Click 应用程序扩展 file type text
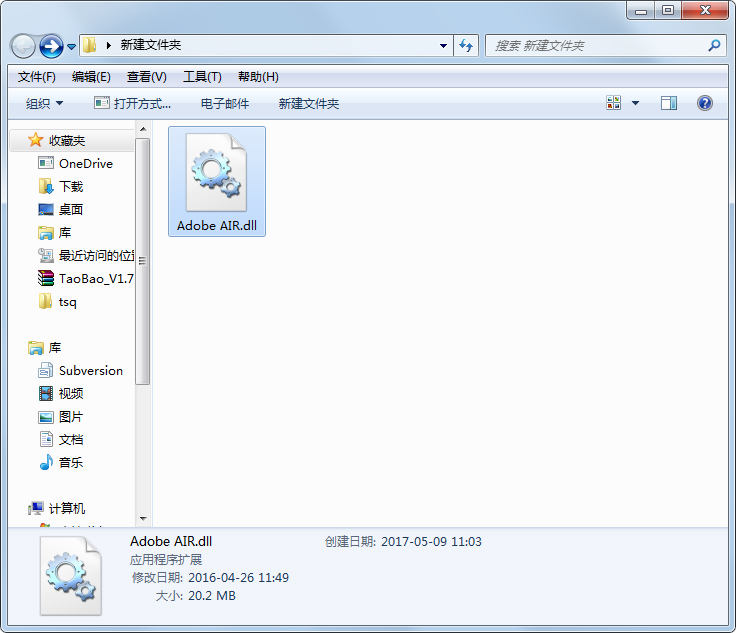Viewport: 736px width, 633px height. (x=166, y=559)
